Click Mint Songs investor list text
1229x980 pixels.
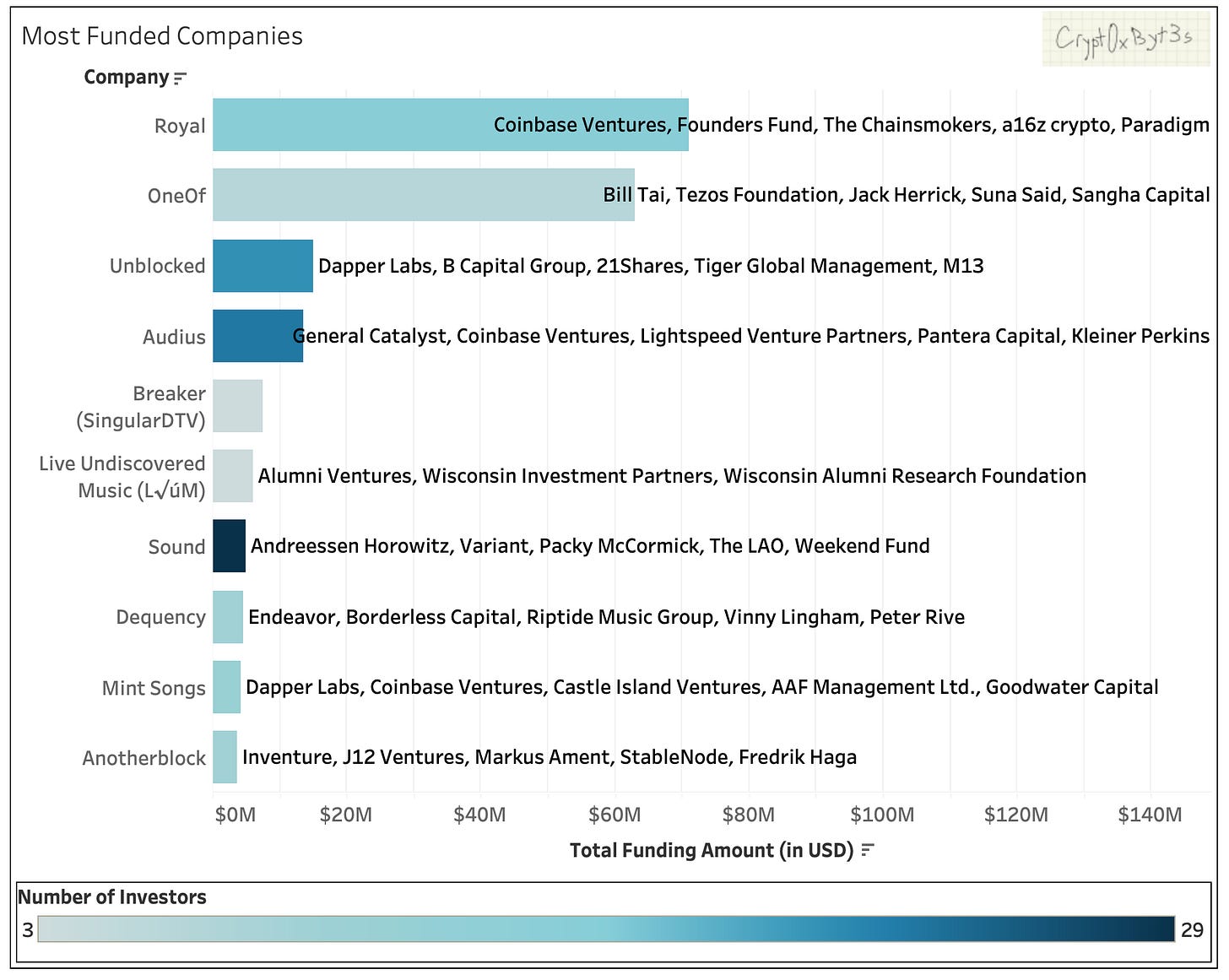[701, 687]
